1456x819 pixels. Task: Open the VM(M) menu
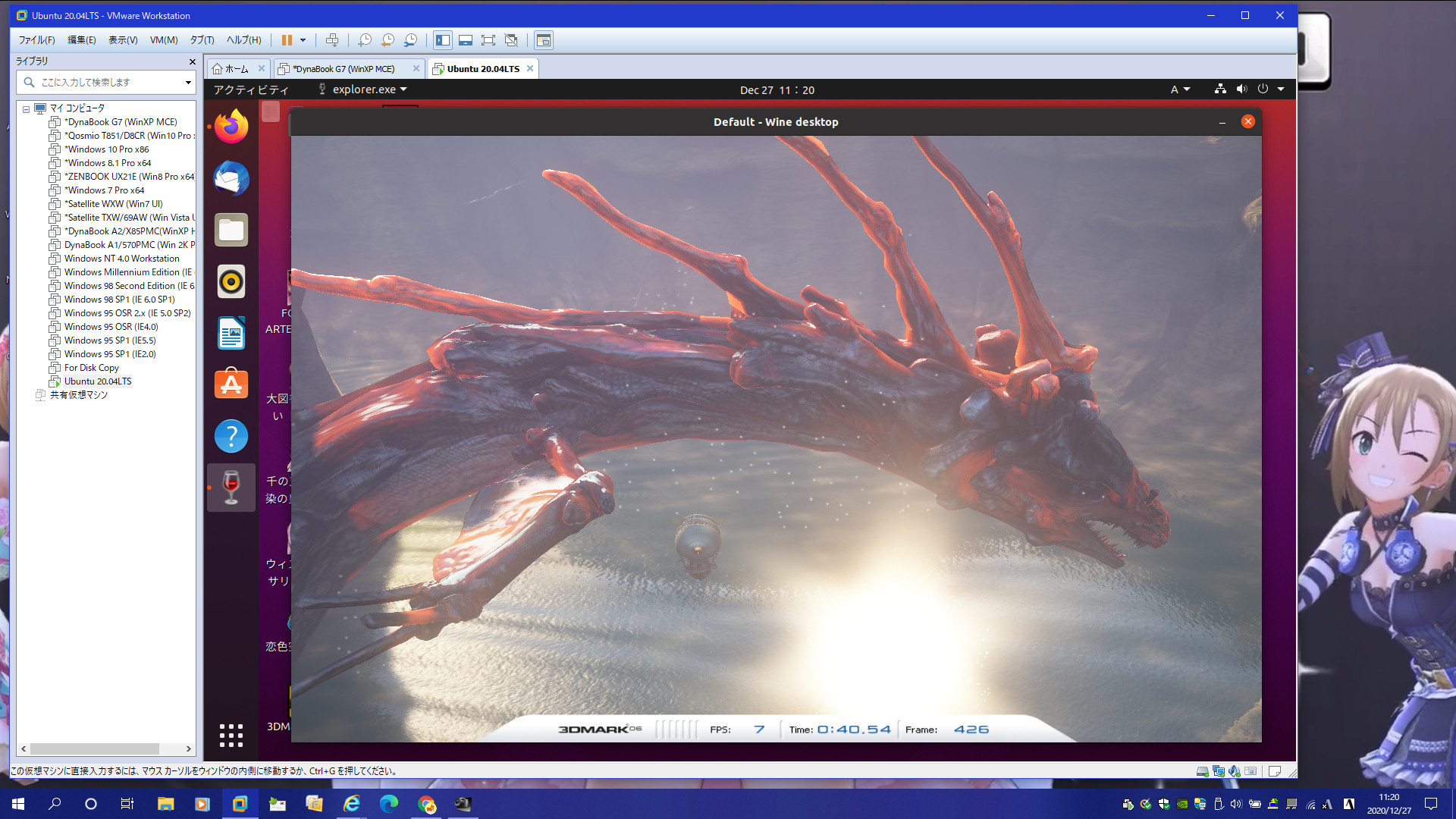pos(164,40)
